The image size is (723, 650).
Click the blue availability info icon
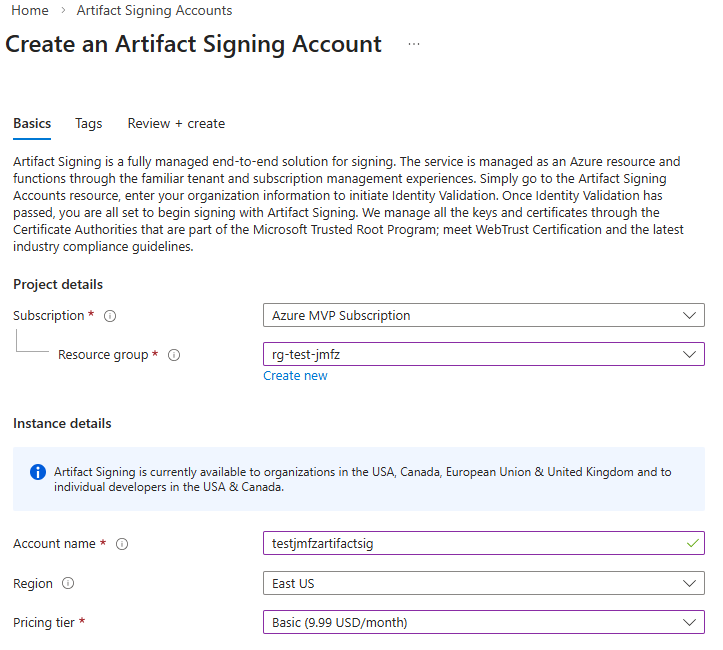pos(37,472)
